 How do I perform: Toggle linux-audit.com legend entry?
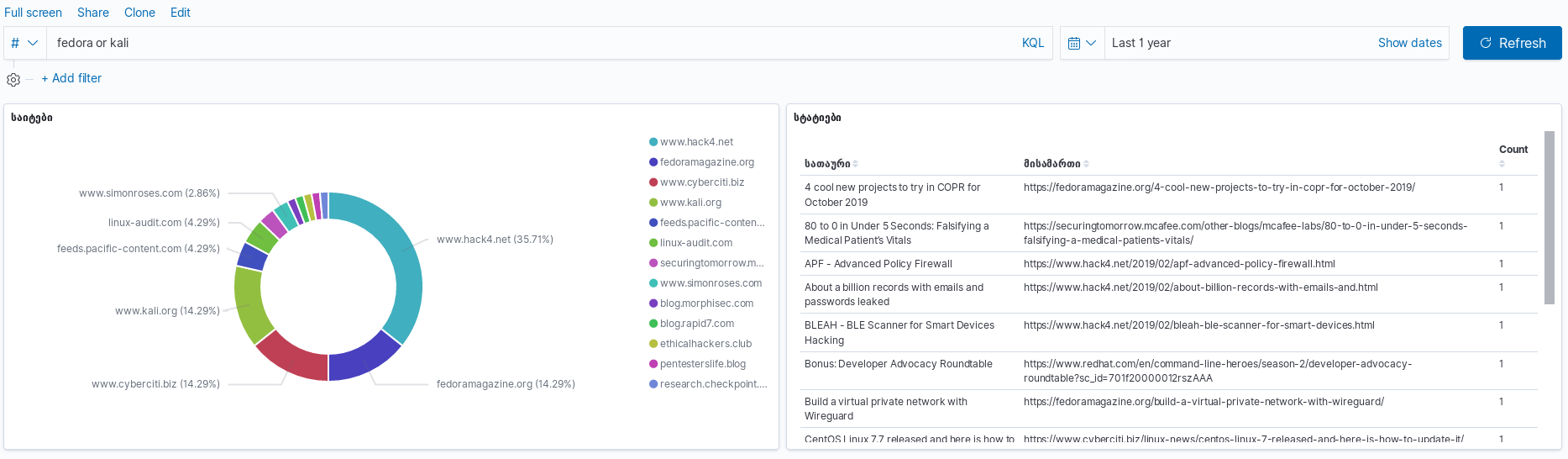695,243
